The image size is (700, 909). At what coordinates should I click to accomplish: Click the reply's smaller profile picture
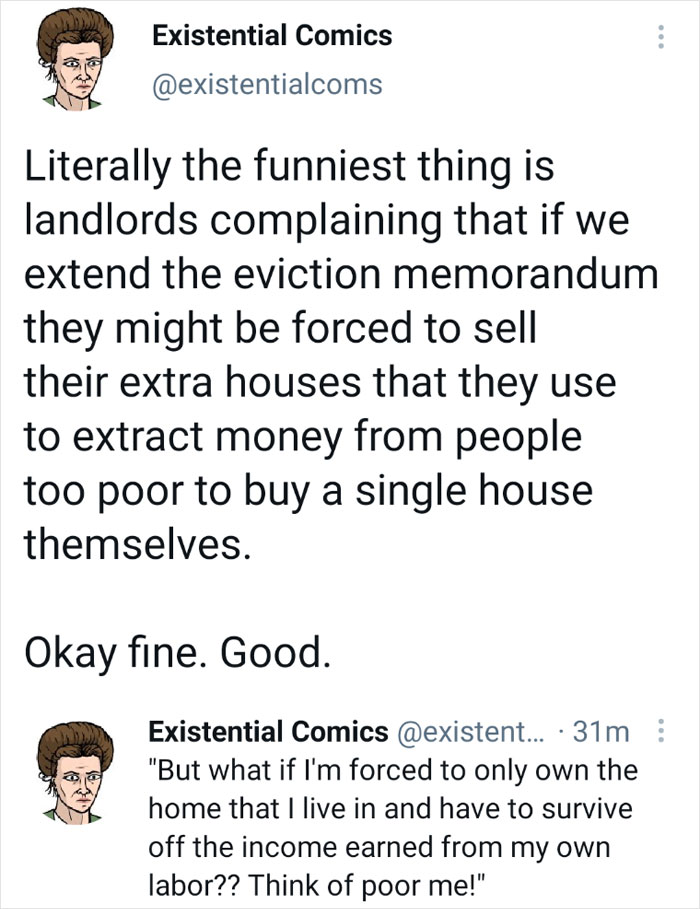pyautogui.click(x=76, y=770)
